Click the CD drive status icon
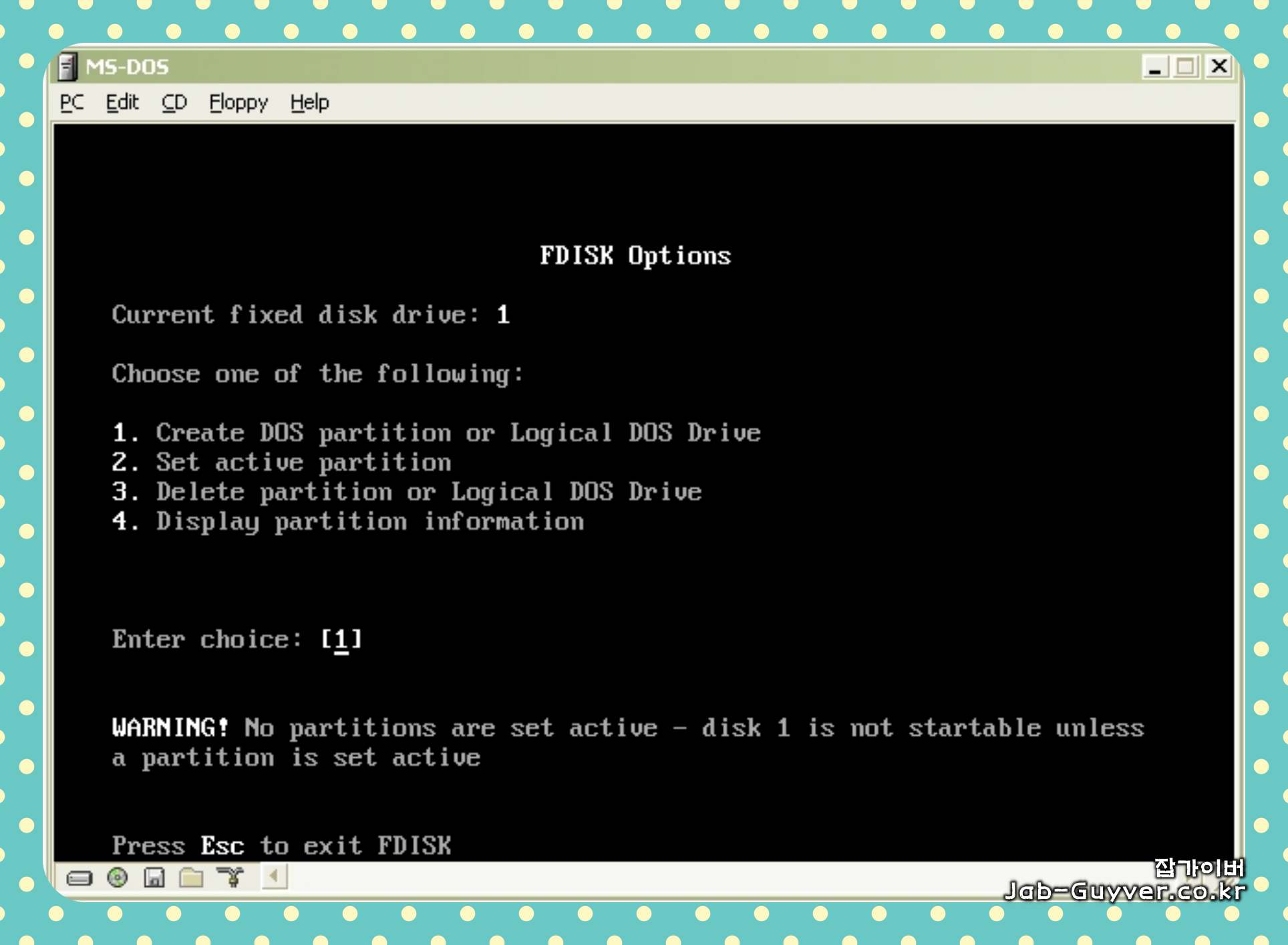 tap(118, 877)
